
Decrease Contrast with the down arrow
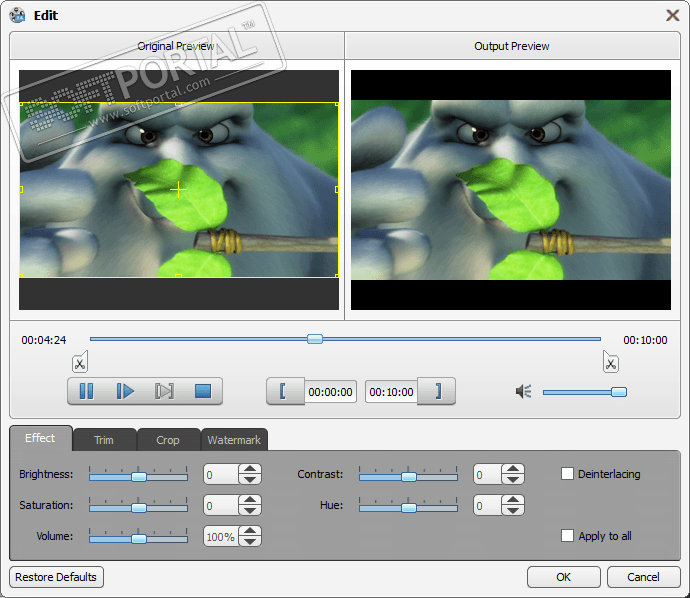point(513,479)
